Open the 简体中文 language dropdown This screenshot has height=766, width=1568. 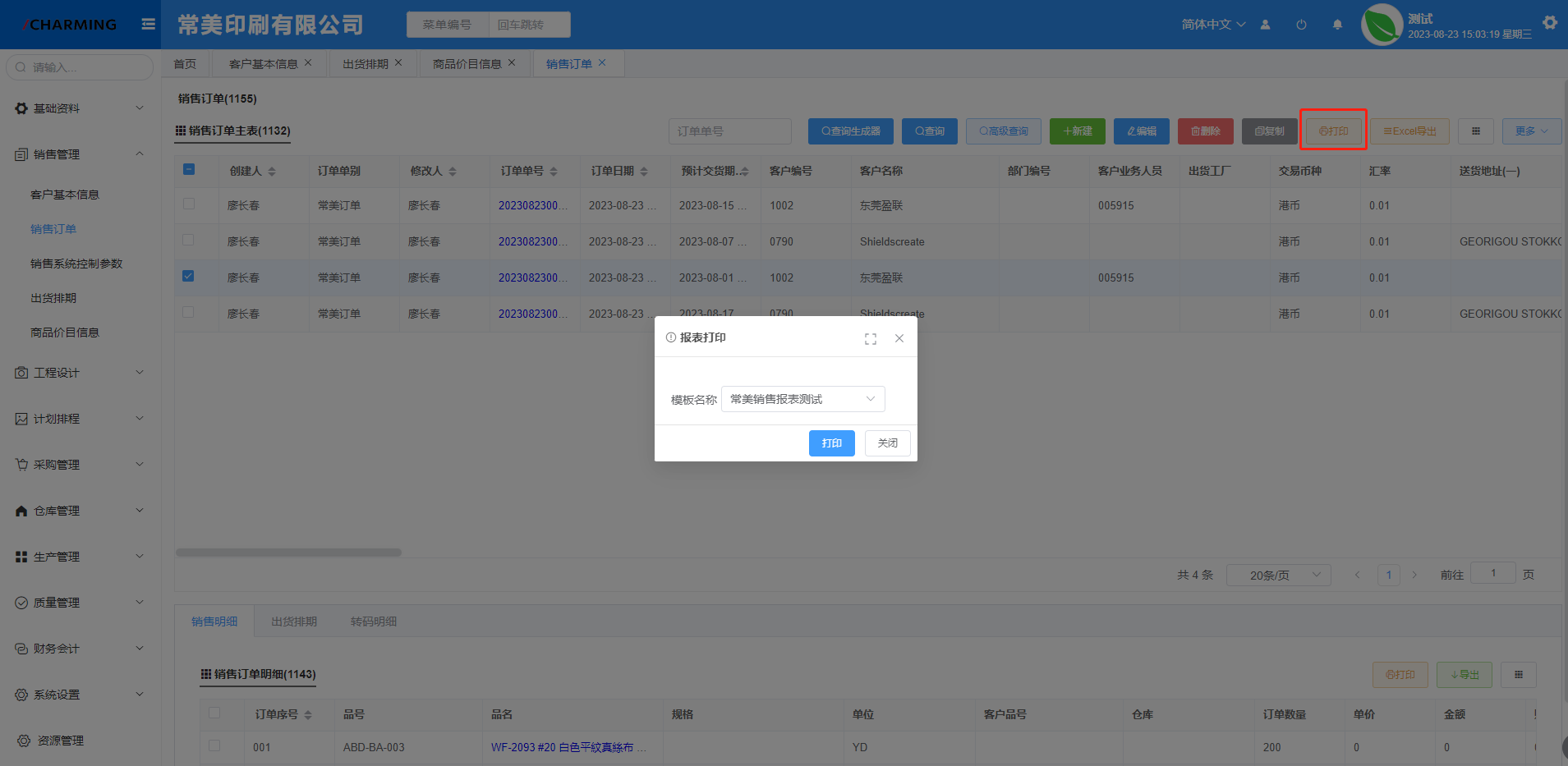[x=1213, y=25]
